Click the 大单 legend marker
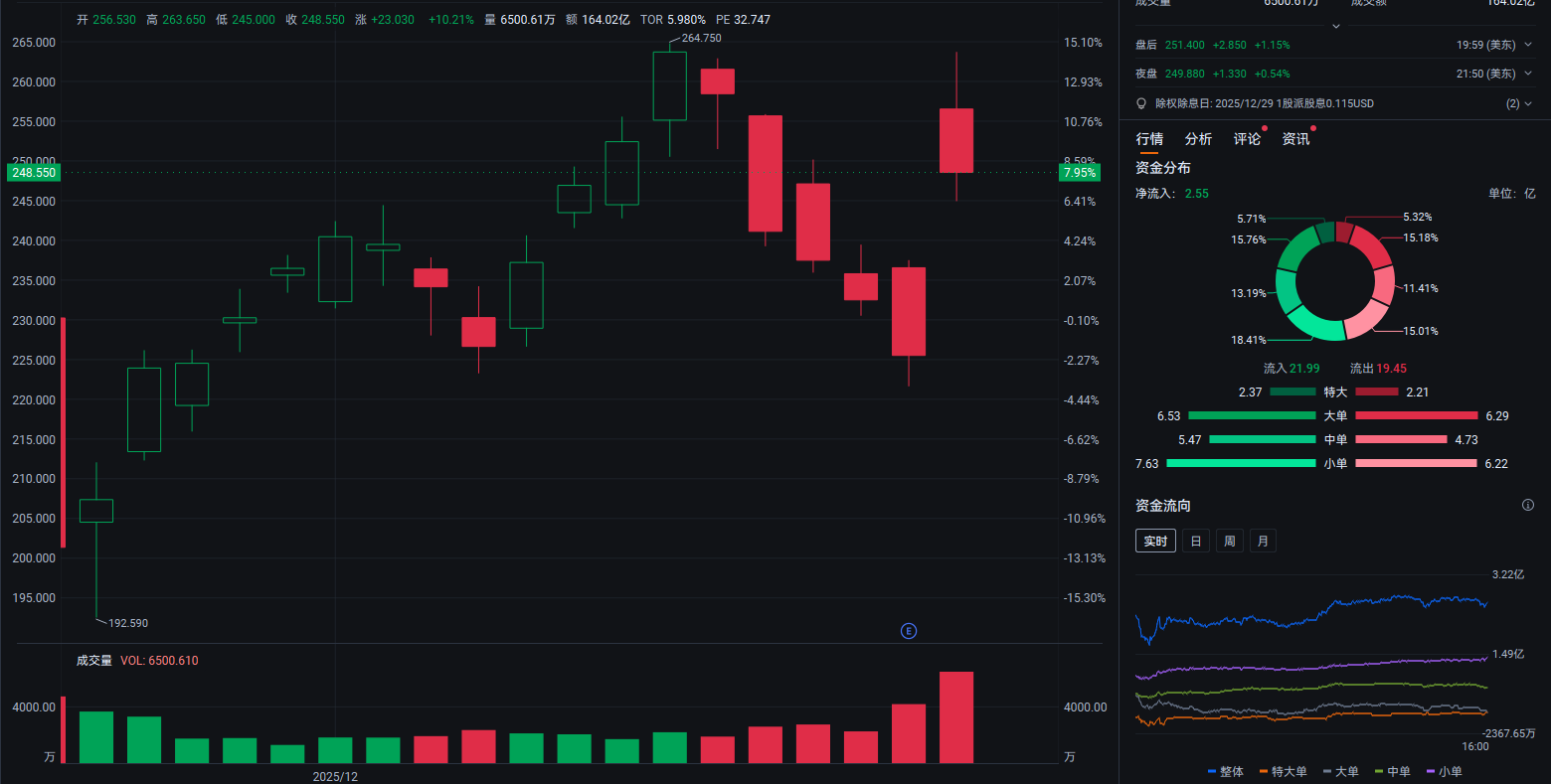 point(1327,771)
